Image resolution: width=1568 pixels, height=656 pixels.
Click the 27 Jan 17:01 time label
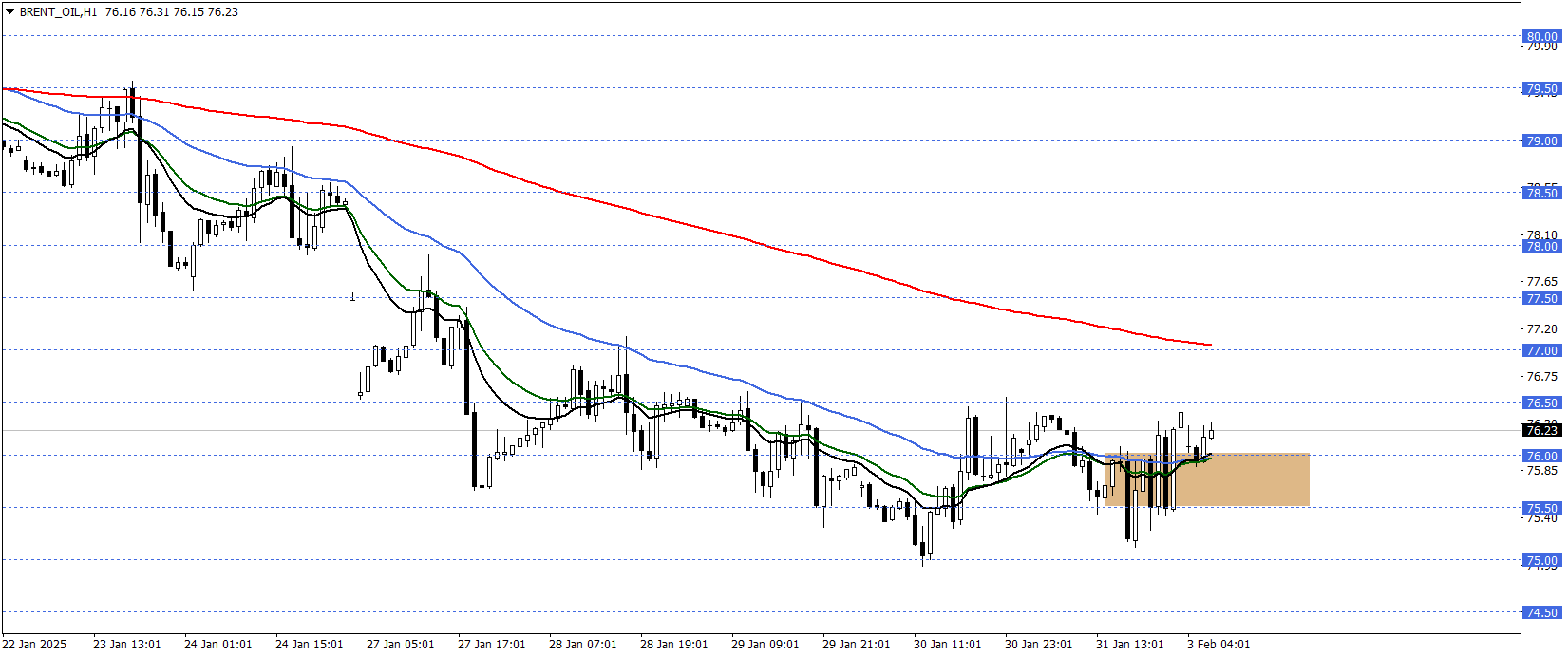pos(492,644)
